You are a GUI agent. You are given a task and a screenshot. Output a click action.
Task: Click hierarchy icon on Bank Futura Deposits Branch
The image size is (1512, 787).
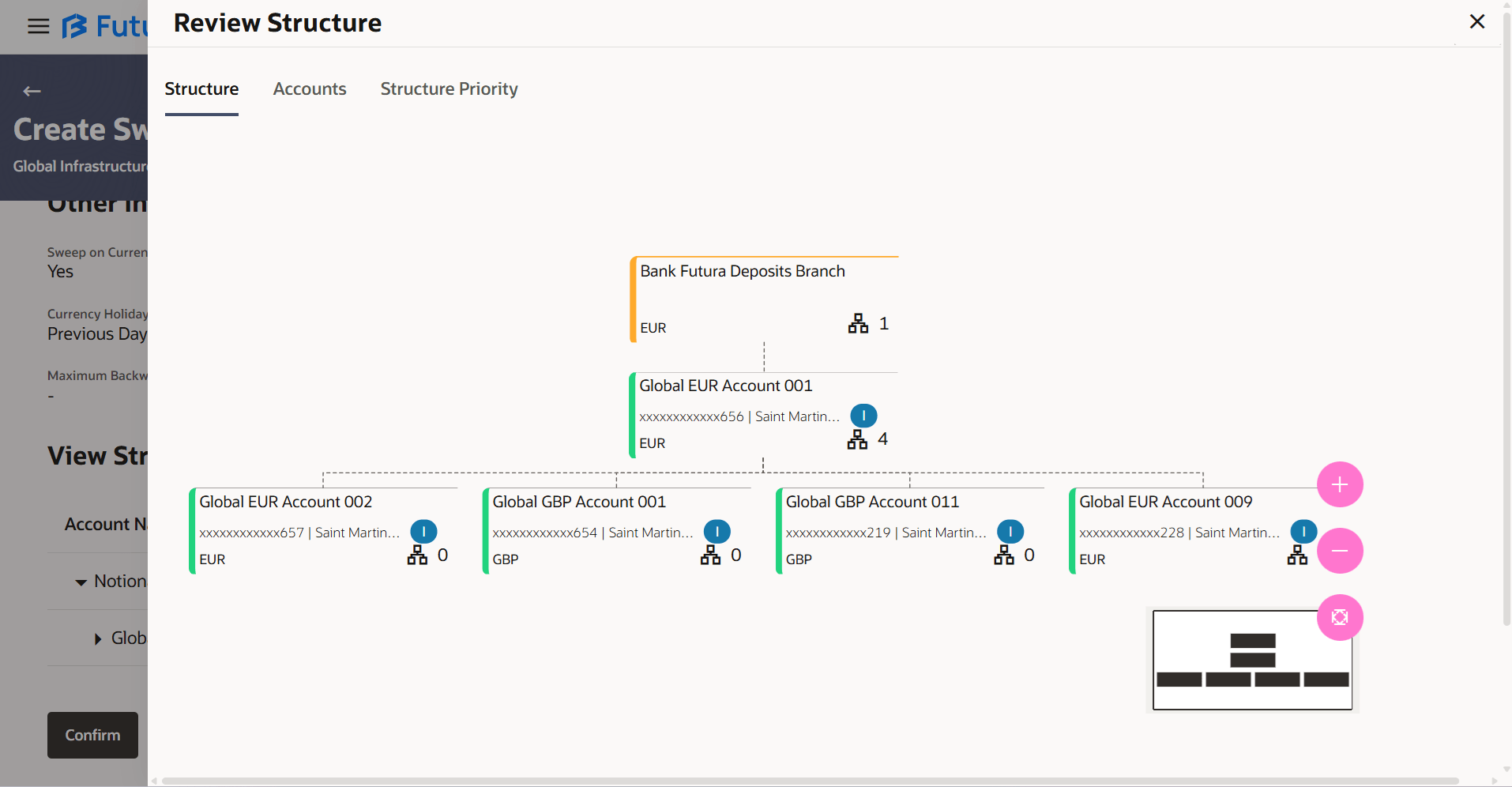[858, 323]
